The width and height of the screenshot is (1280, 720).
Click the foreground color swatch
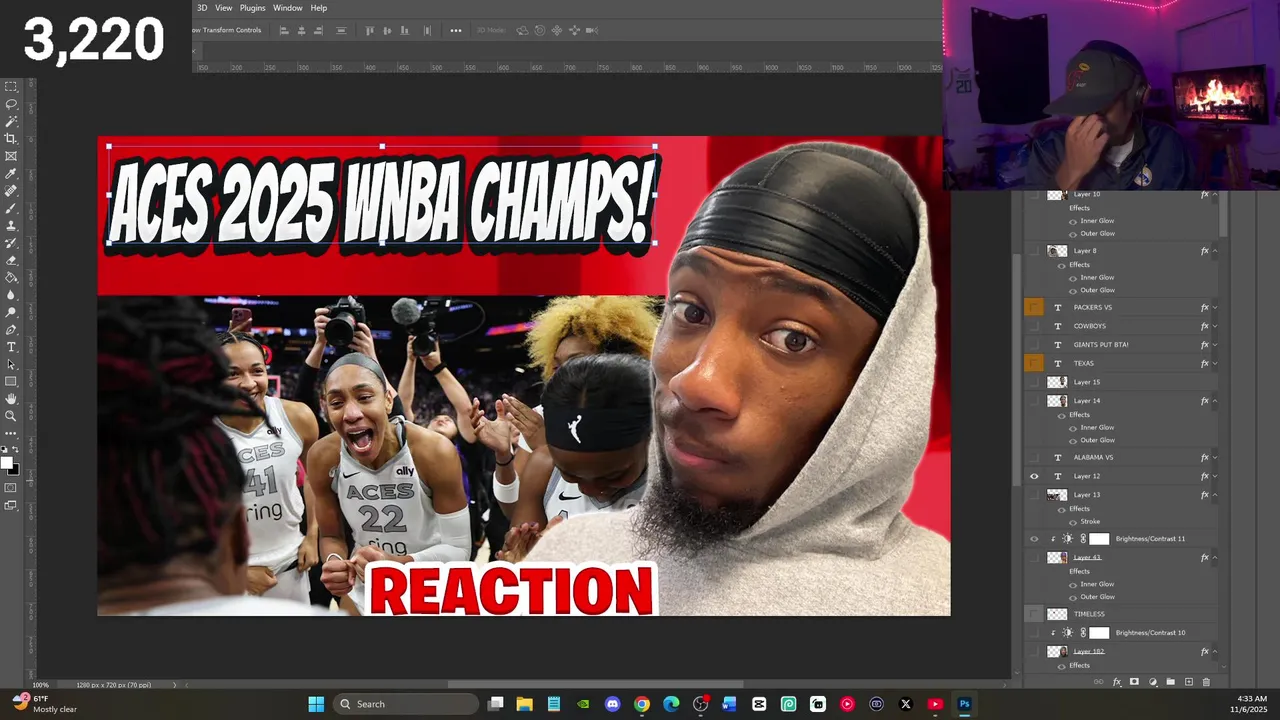point(7,462)
